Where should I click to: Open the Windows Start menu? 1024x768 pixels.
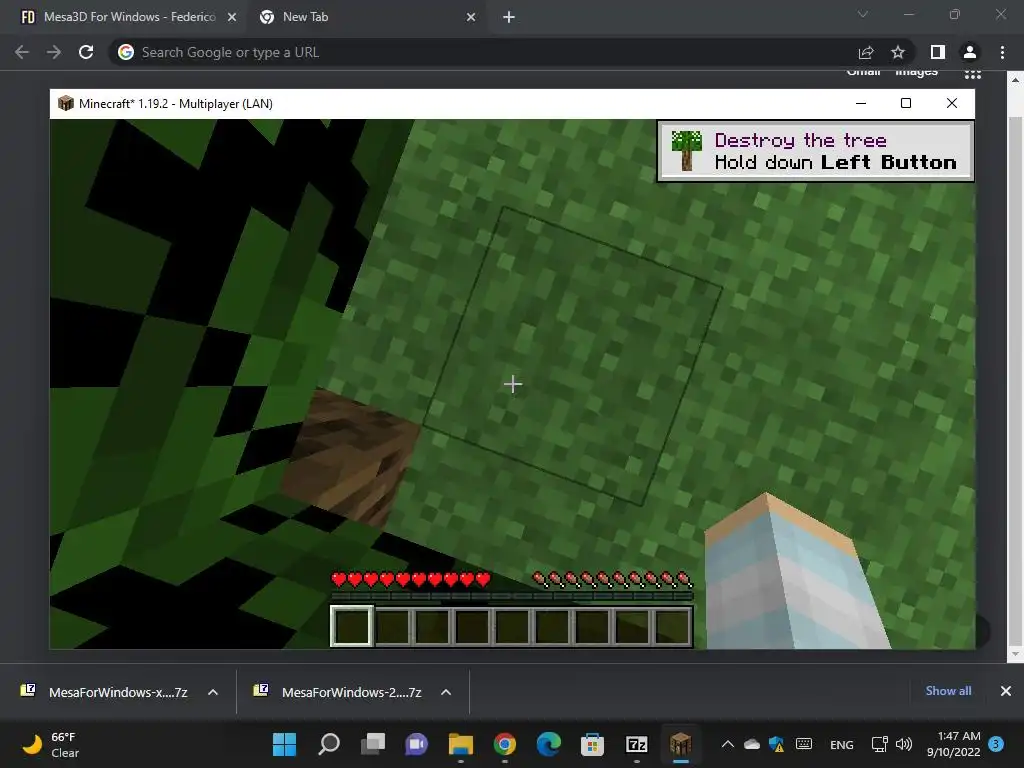tap(284, 744)
